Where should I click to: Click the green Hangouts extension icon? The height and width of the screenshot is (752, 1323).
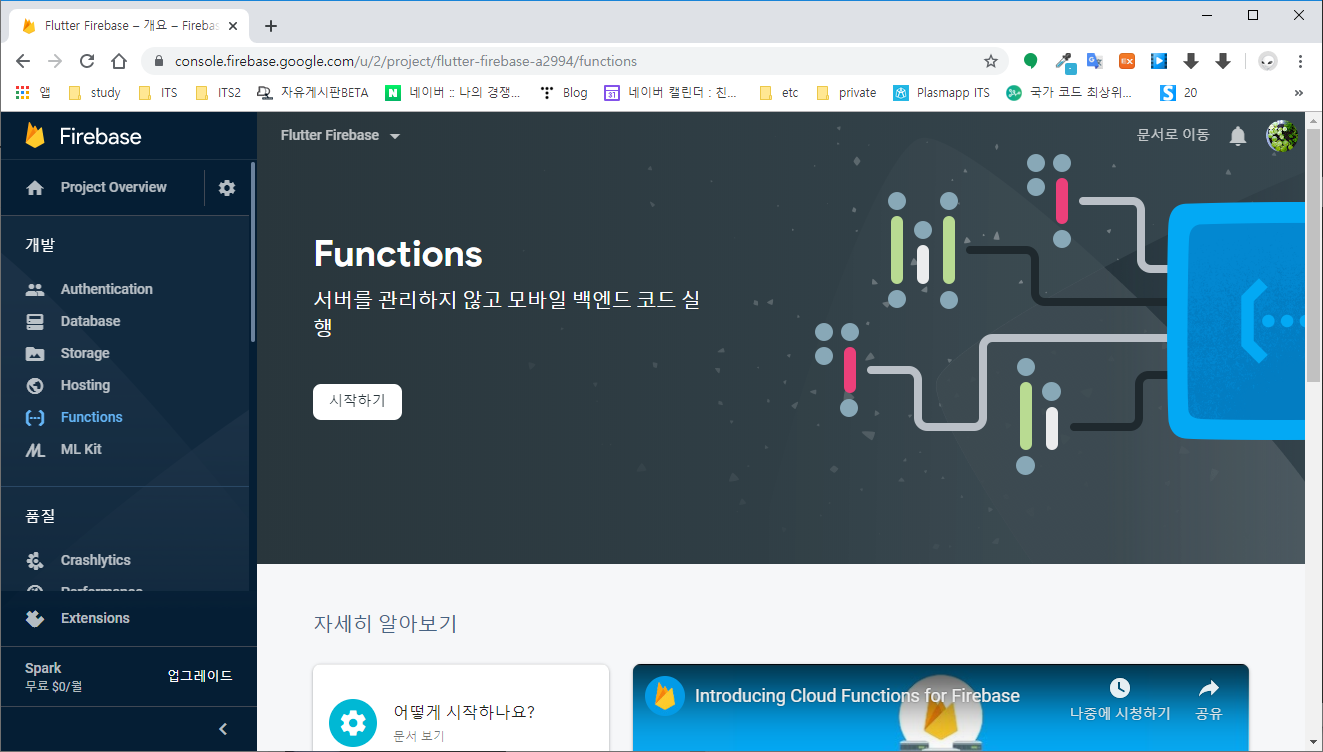tap(1031, 61)
